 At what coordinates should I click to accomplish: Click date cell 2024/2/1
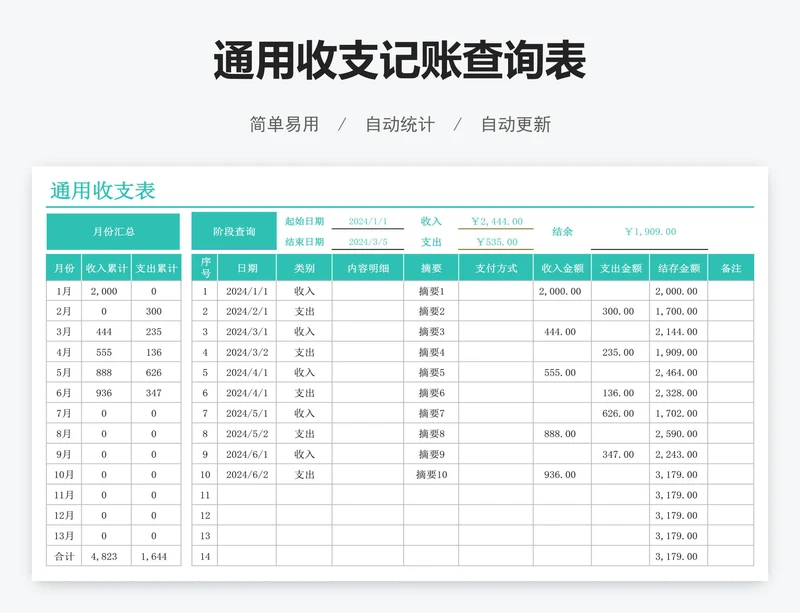pos(247,311)
